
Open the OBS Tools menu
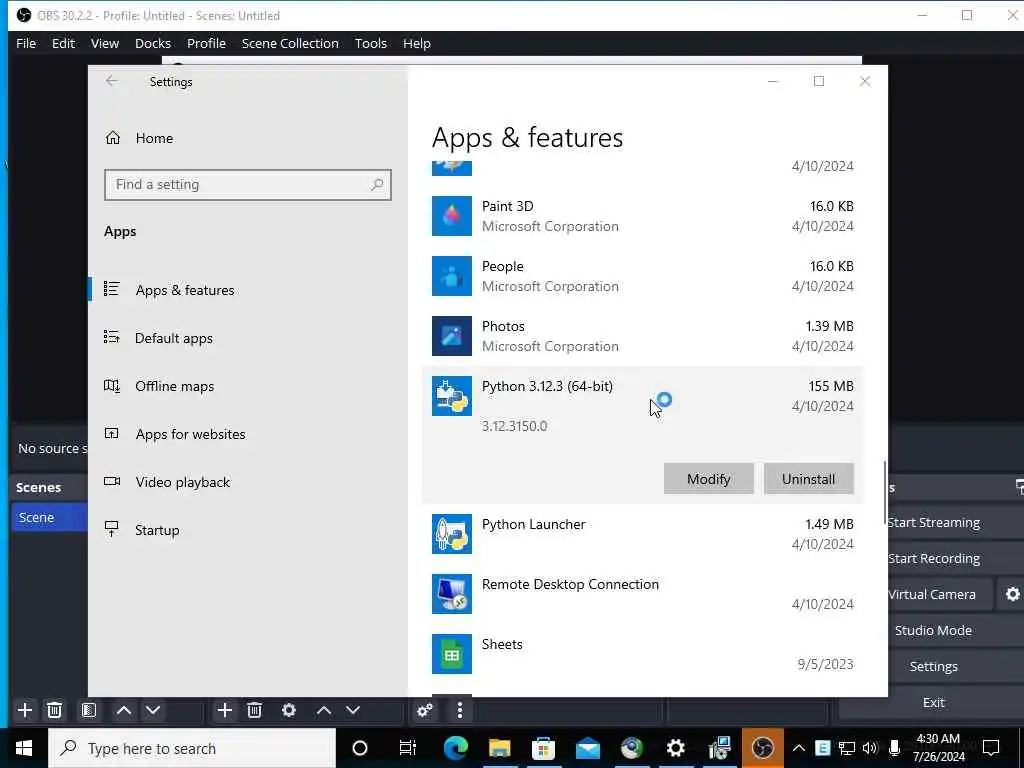370,43
